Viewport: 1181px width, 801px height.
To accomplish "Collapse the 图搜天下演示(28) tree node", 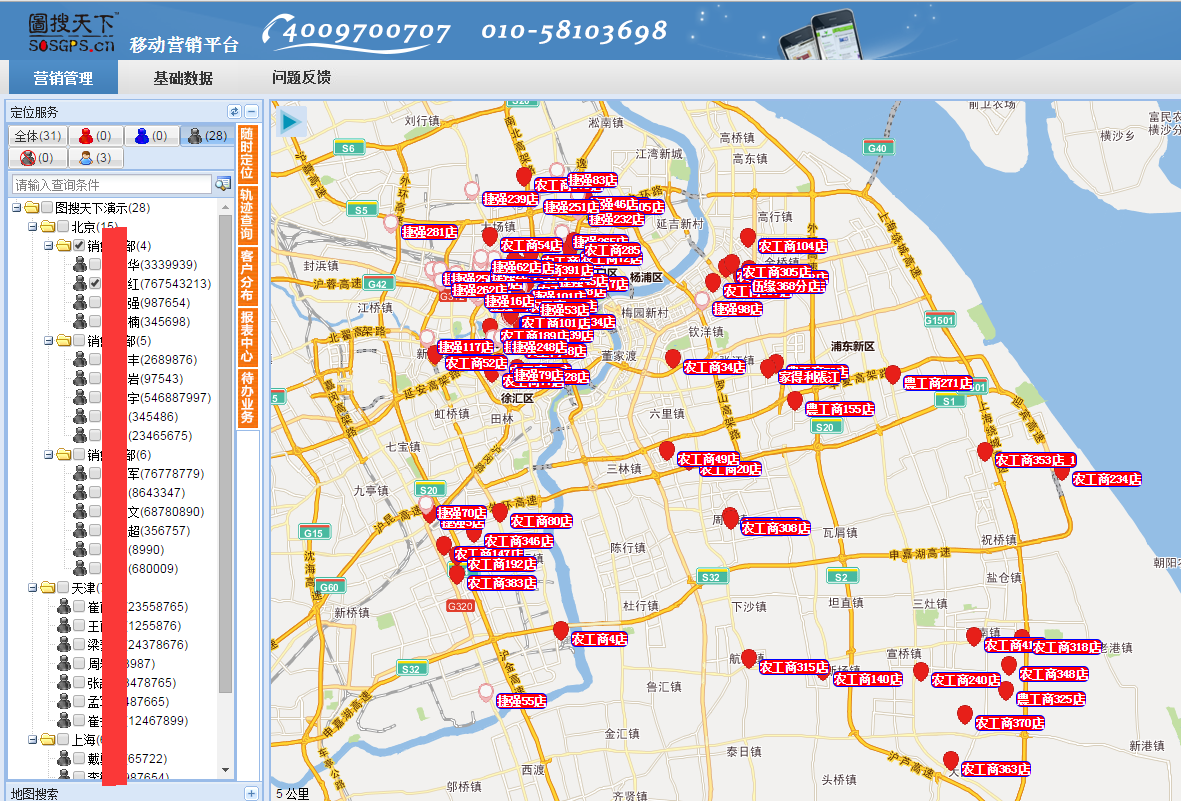I will pos(17,207).
